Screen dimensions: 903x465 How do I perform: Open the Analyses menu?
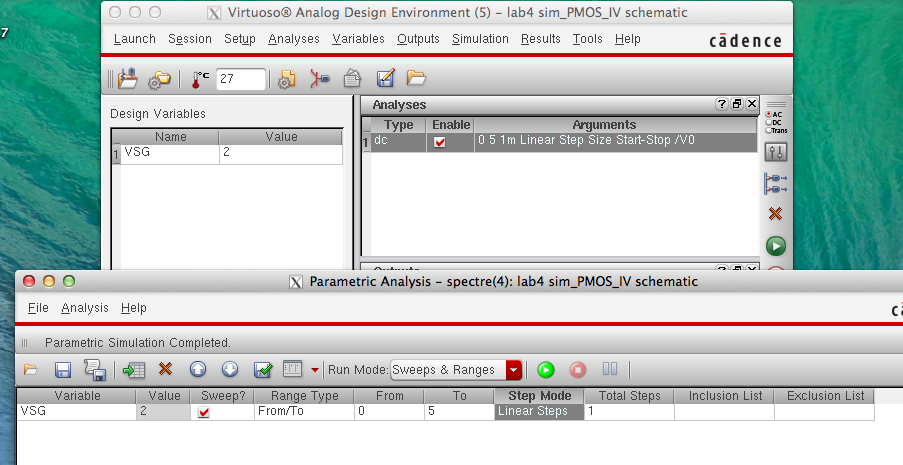coord(294,39)
